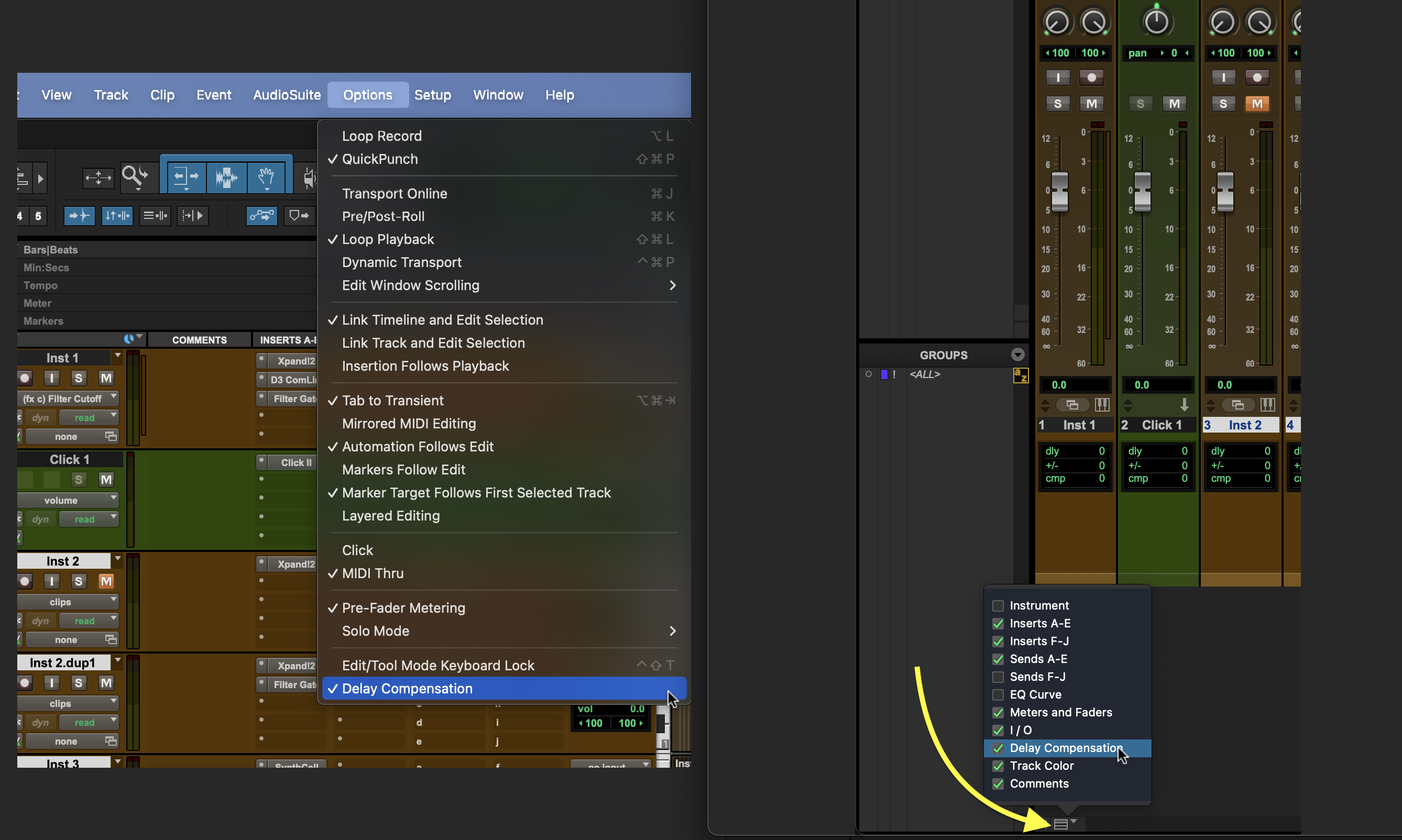
Task: Click Click 1 pan knob in mixer
Action: (x=1156, y=21)
